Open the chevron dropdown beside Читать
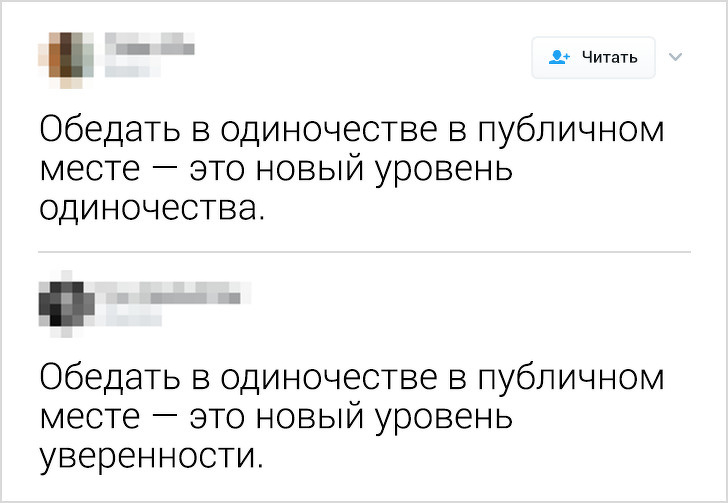Screen dimensions: 728x503 coord(674,56)
